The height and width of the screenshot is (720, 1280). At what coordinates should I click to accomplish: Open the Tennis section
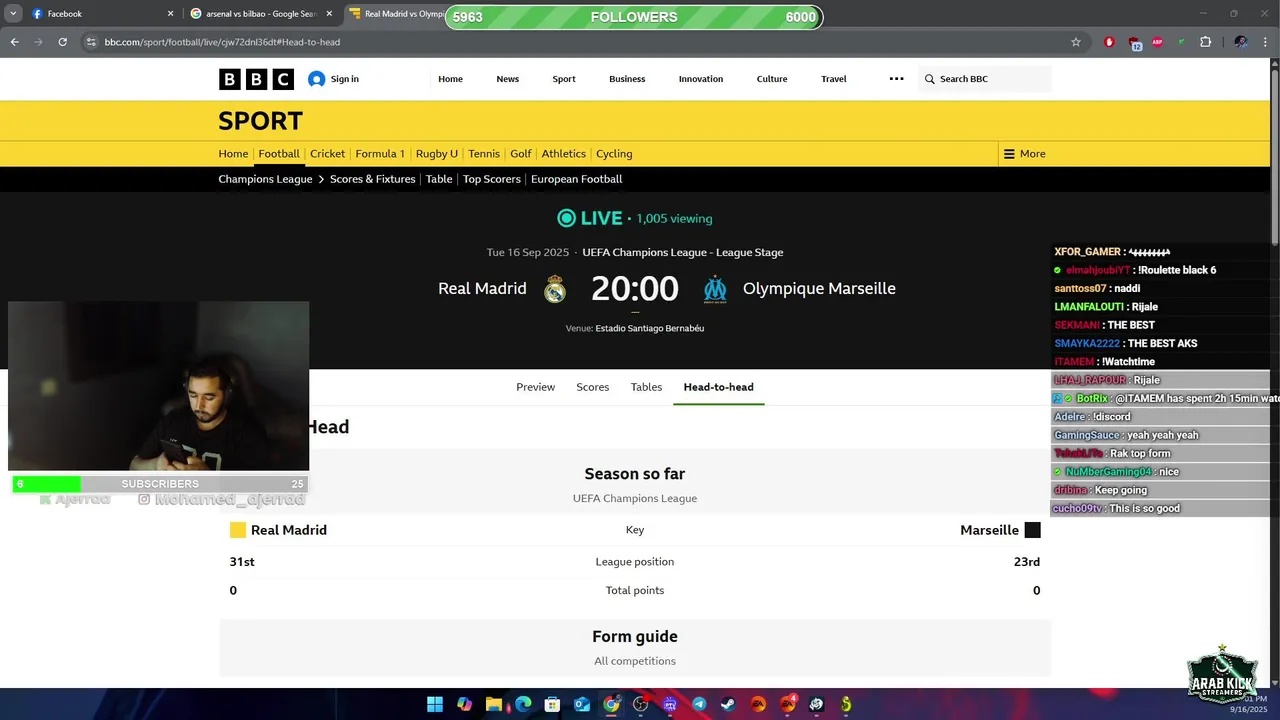(x=484, y=154)
